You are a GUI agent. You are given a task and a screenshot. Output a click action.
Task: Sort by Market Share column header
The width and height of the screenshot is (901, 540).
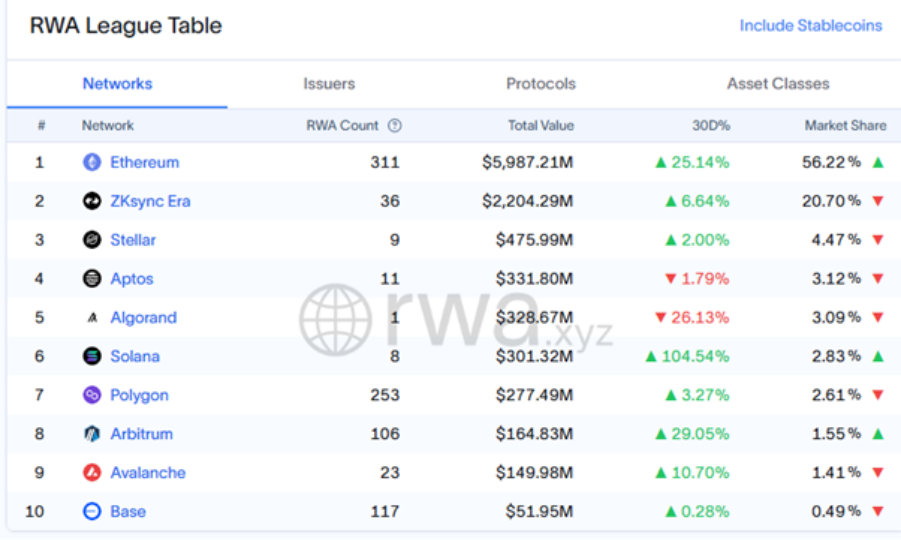(845, 125)
